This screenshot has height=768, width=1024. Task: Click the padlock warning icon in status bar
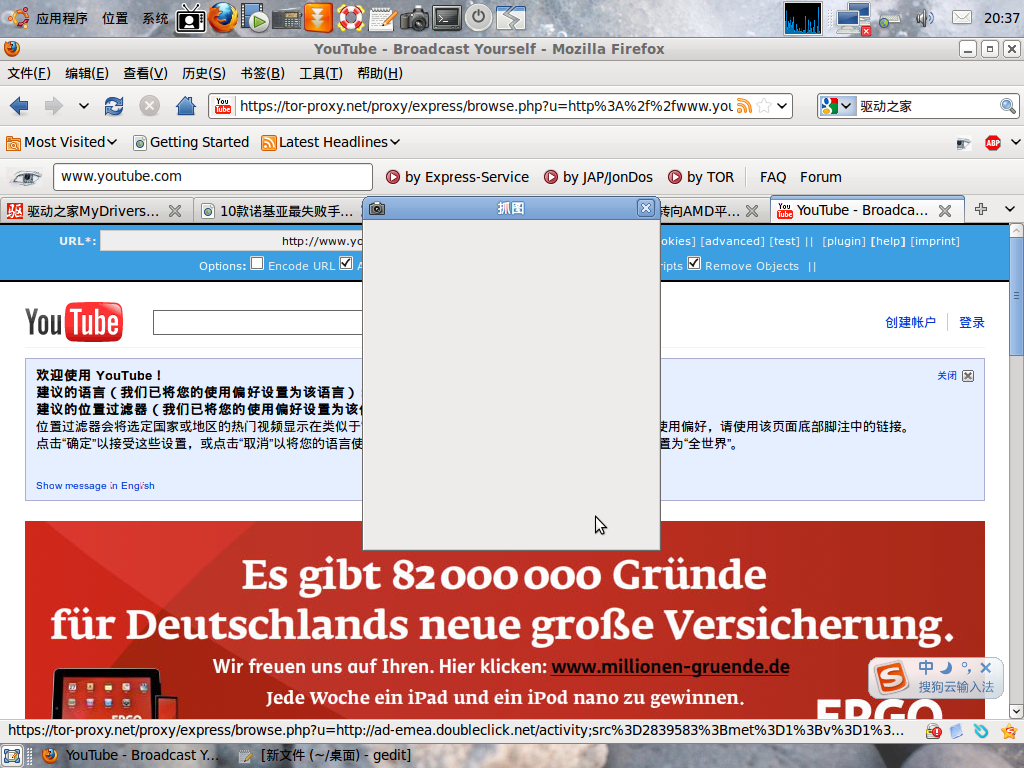click(934, 731)
